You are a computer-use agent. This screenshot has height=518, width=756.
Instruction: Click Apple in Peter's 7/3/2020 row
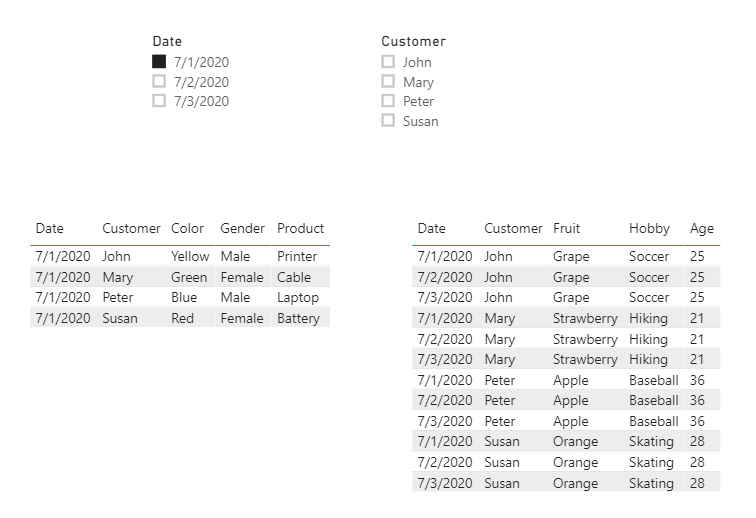pyautogui.click(x=571, y=421)
